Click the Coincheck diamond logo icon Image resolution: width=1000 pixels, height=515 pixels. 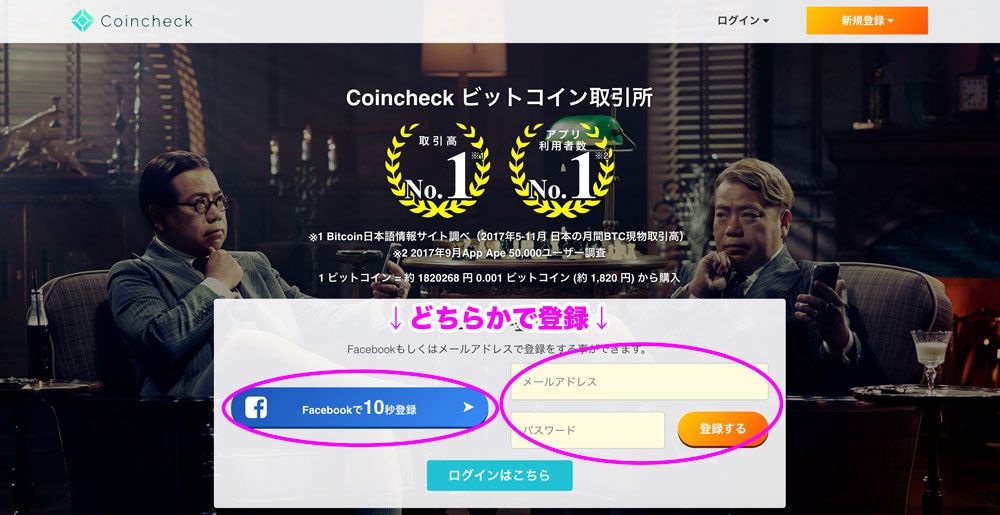tap(82, 21)
